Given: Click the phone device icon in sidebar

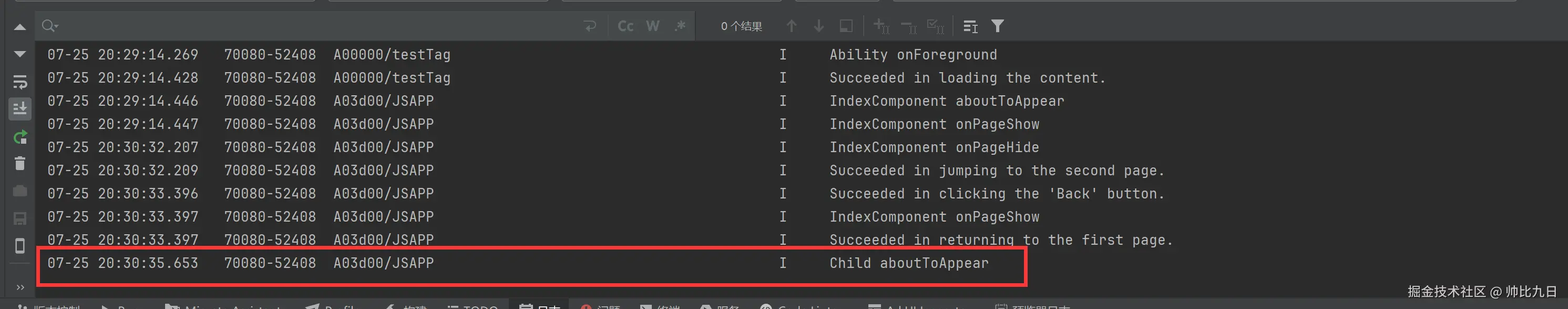Looking at the screenshot, I should [19, 246].
